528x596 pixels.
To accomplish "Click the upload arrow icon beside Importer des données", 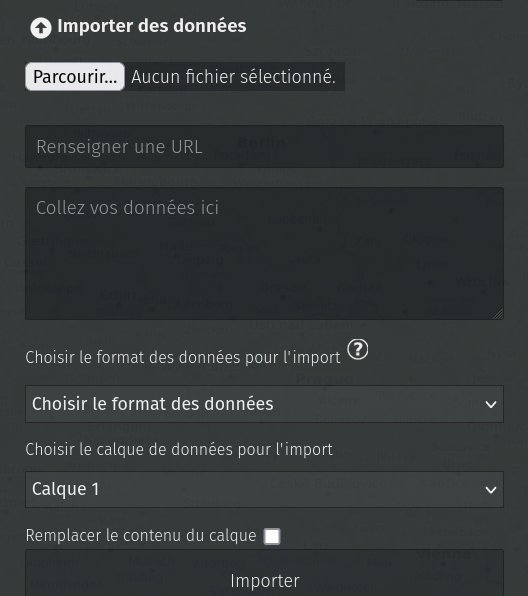I will point(41,28).
